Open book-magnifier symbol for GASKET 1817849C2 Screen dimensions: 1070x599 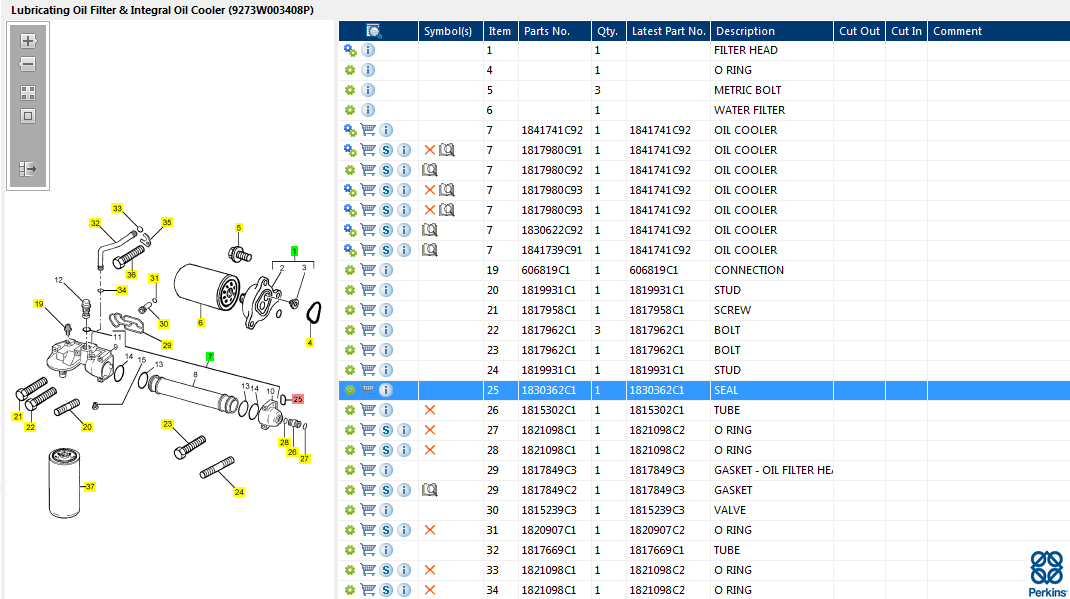click(x=430, y=490)
